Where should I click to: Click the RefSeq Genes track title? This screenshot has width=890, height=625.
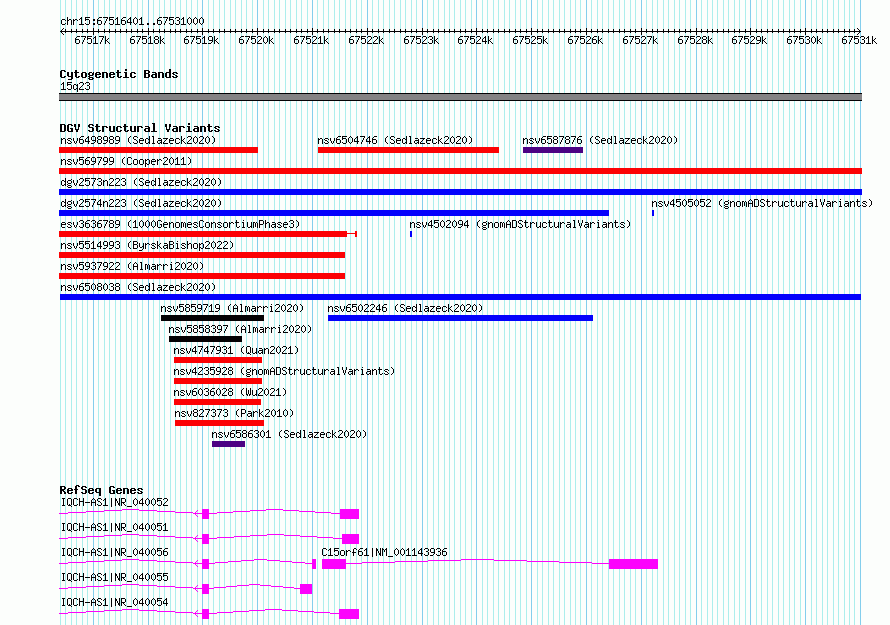(101, 490)
